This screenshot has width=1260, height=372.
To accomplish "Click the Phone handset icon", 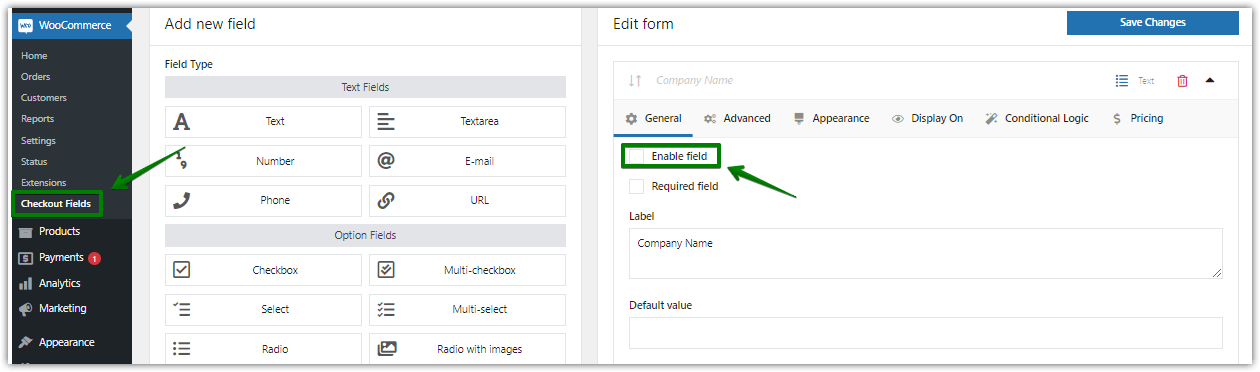I will (182, 200).
